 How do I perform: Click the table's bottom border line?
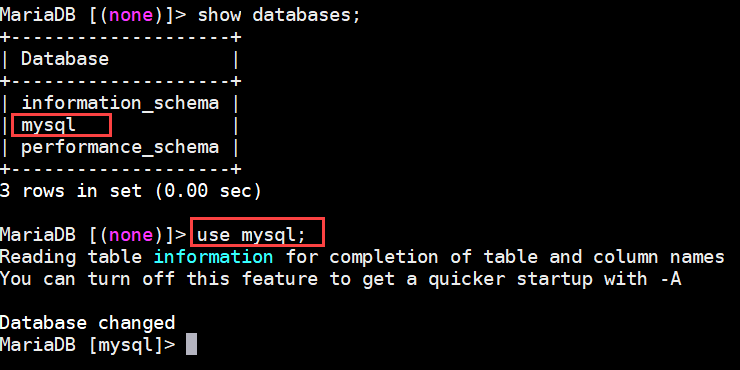click(x=120, y=169)
